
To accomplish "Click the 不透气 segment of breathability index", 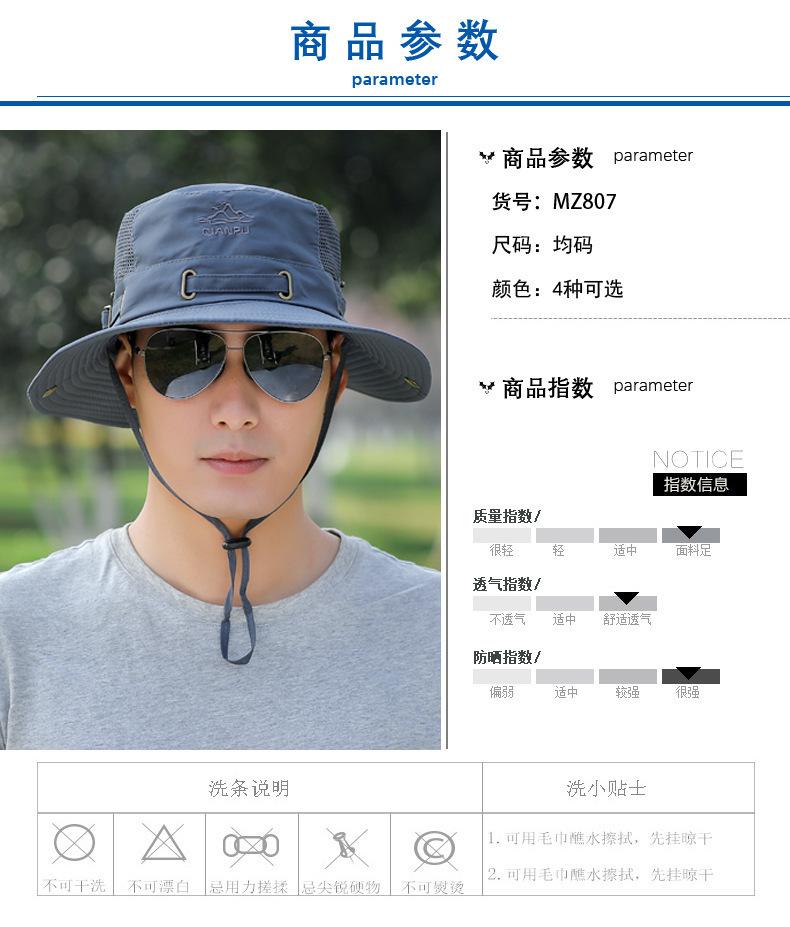I will click(502, 604).
